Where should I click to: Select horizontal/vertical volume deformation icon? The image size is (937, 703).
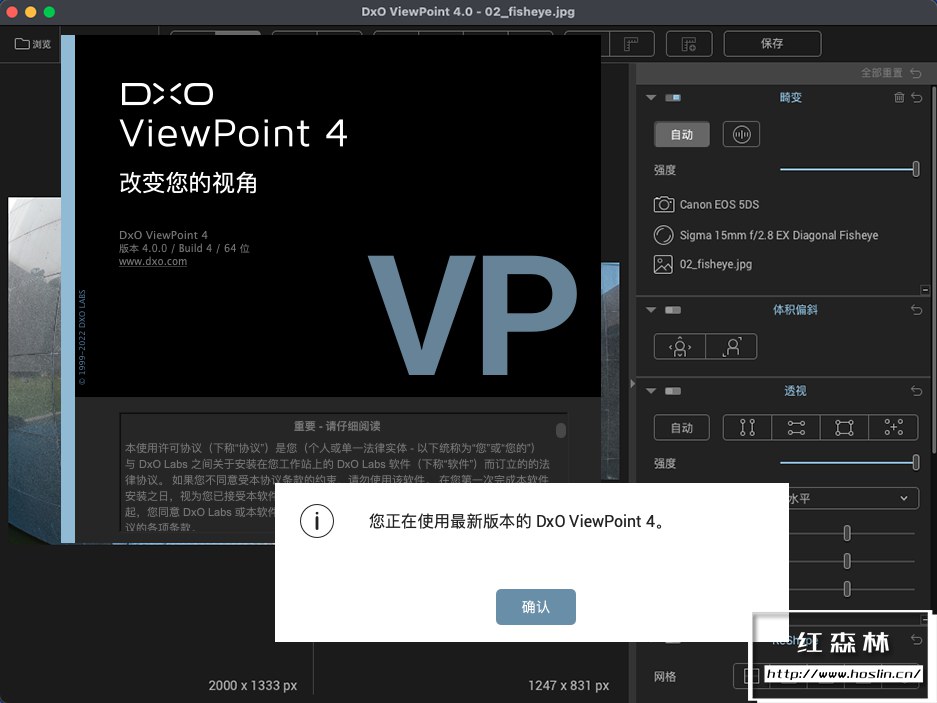680,347
